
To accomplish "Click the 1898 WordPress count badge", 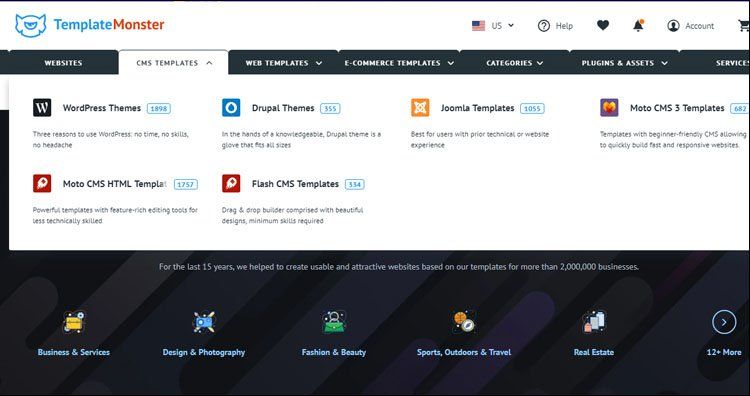I will pos(159,109).
